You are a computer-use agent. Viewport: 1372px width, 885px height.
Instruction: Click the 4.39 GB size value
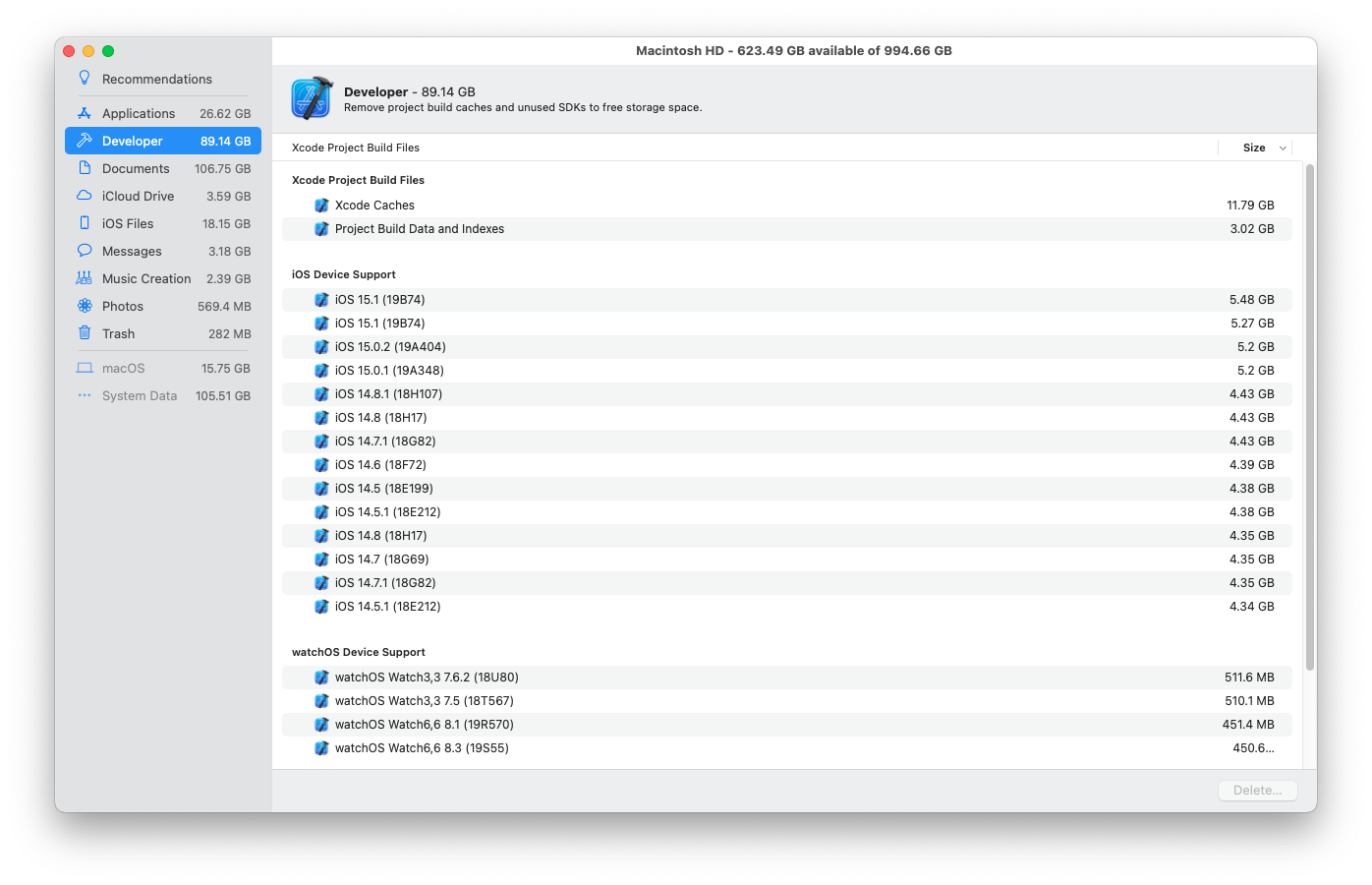1252,465
